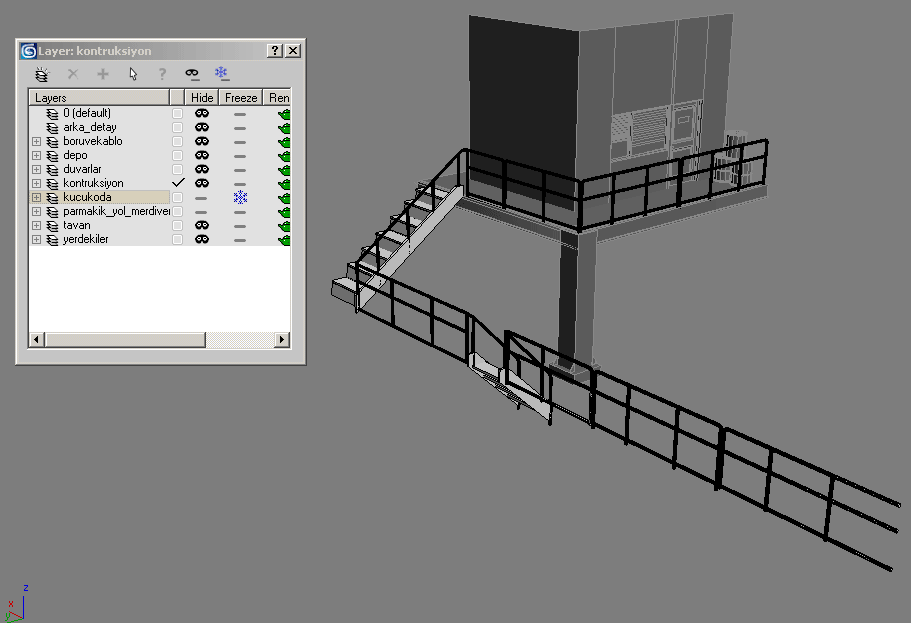Expand the boruvekablo layer tree
Viewport: 911px width, 623px height.
pos(37,142)
